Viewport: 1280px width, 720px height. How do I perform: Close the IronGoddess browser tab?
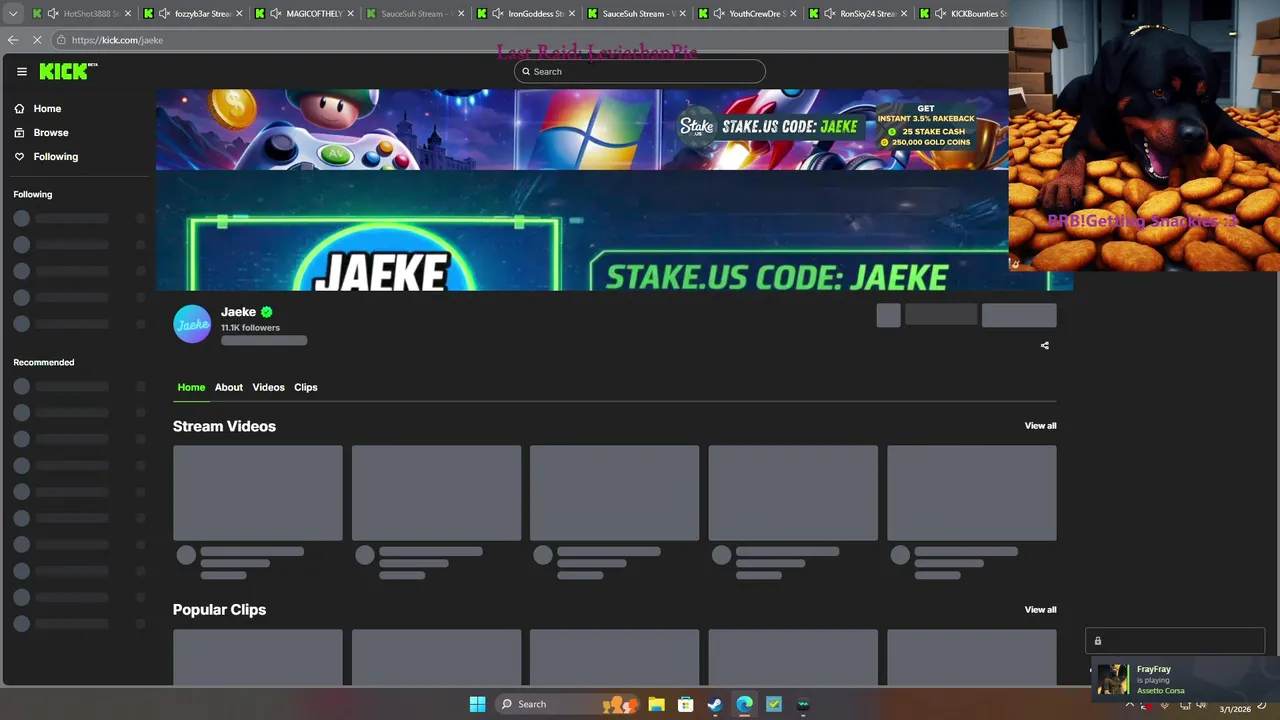pos(572,14)
